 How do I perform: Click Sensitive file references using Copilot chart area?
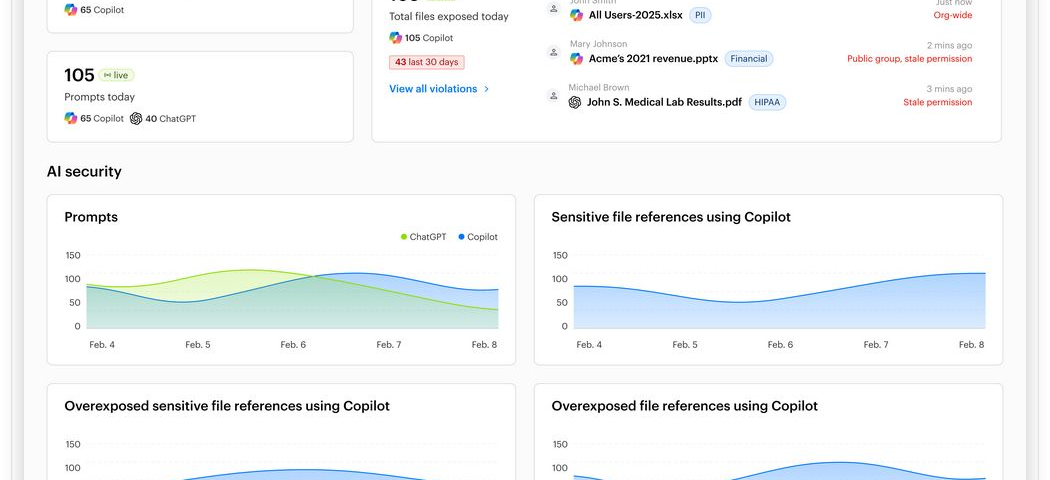(x=779, y=291)
